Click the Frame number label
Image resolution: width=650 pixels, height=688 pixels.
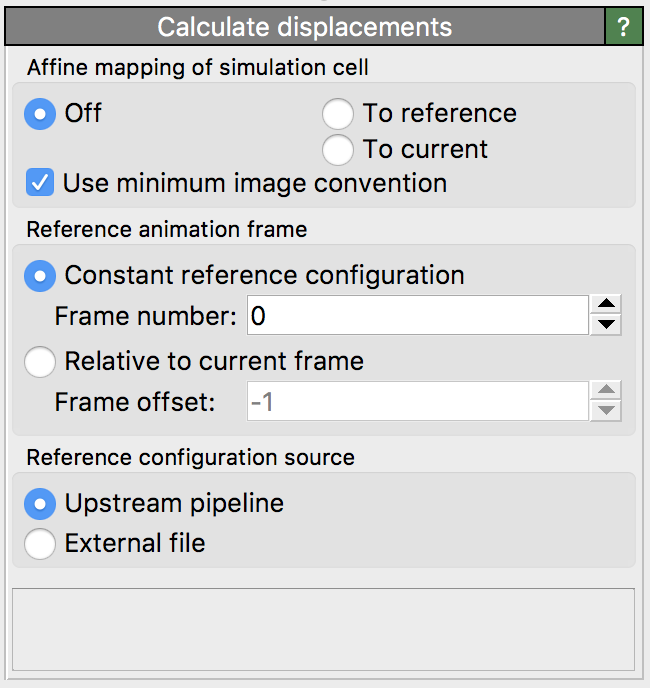click(x=145, y=318)
